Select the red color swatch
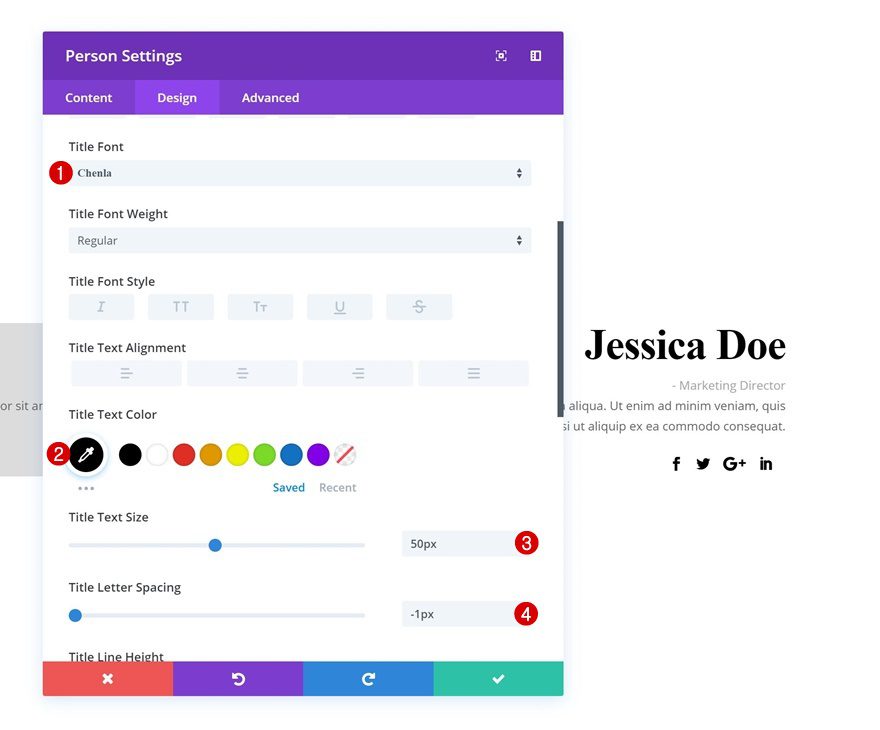The width and height of the screenshot is (880, 730). click(x=183, y=454)
